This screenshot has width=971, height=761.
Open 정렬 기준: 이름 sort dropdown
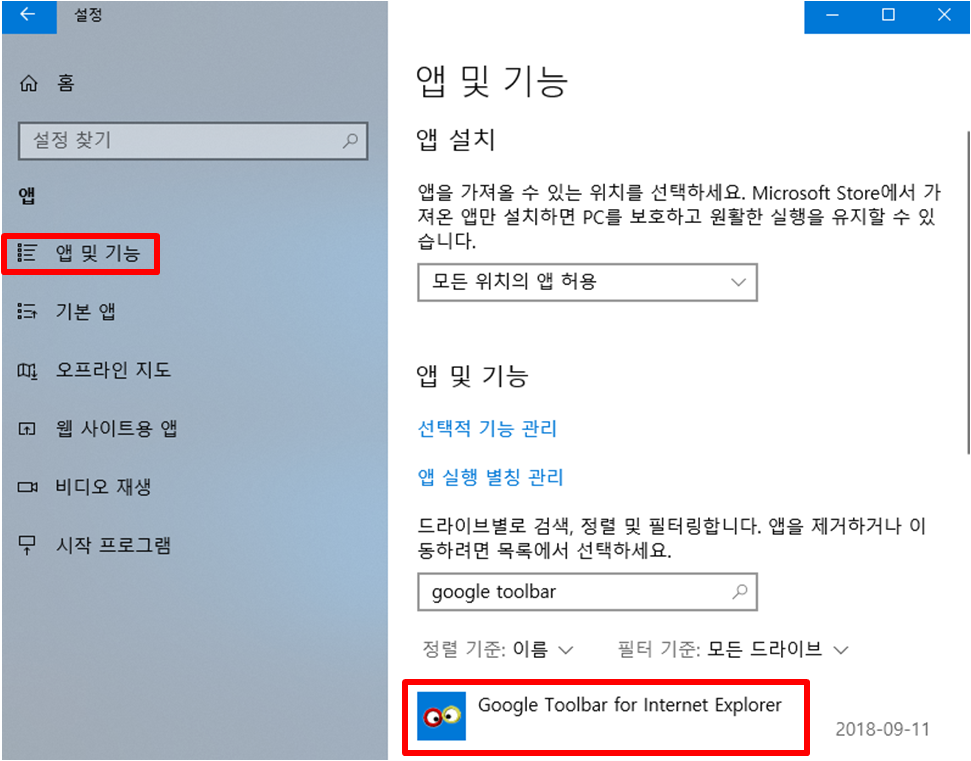pos(497,650)
